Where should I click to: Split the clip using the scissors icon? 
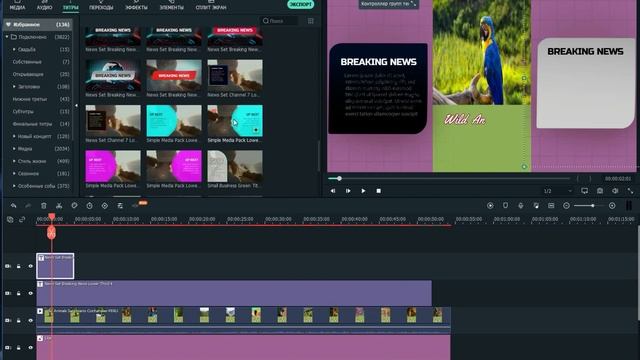[59, 206]
